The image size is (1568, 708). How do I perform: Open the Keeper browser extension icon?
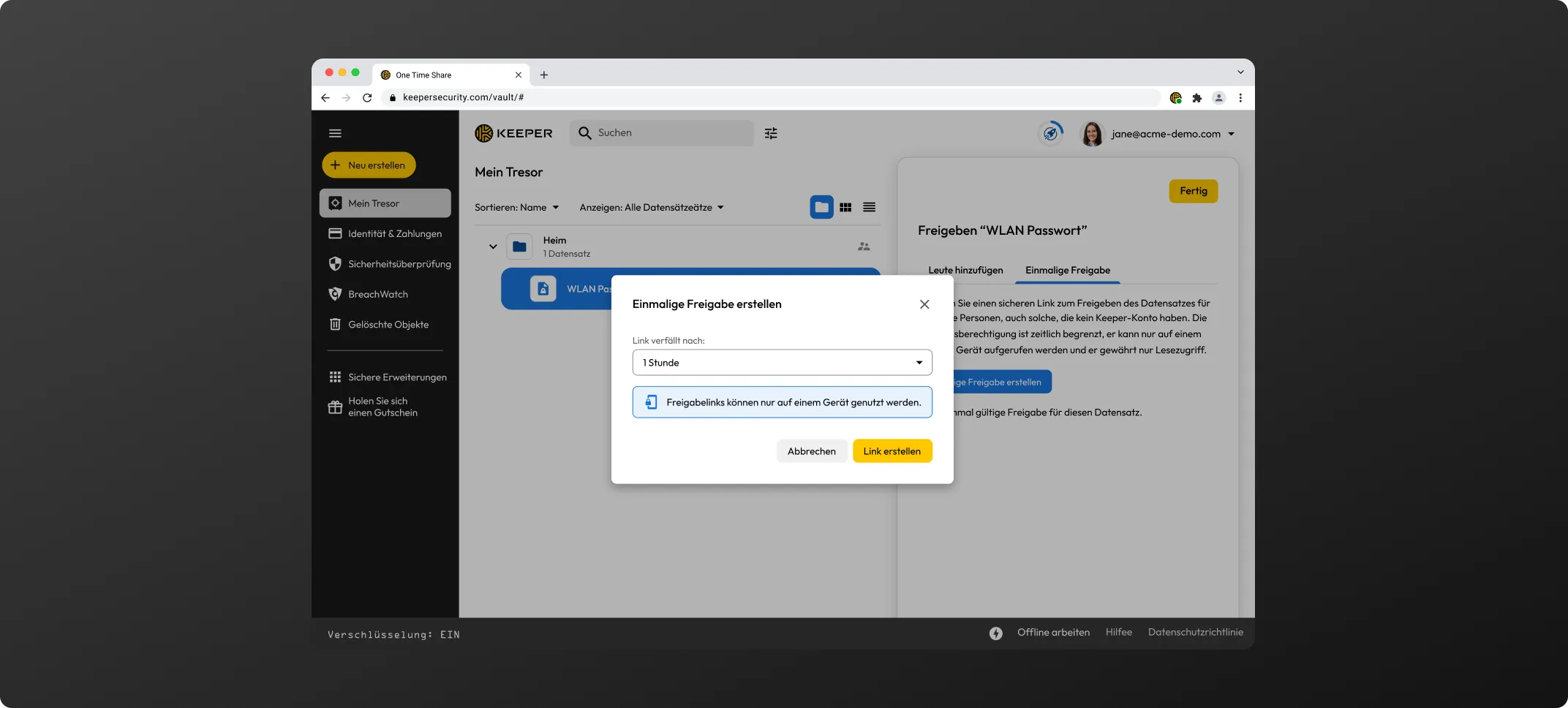click(1176, 98)
